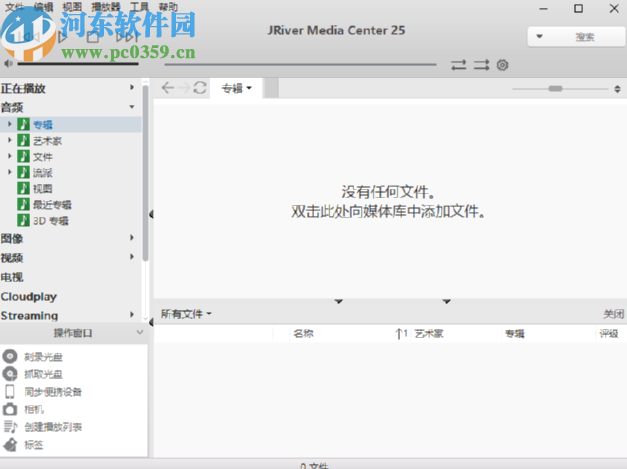Click the repeat playback icon
The width and height of the screenshot is (627, 469).
[459, 65]
